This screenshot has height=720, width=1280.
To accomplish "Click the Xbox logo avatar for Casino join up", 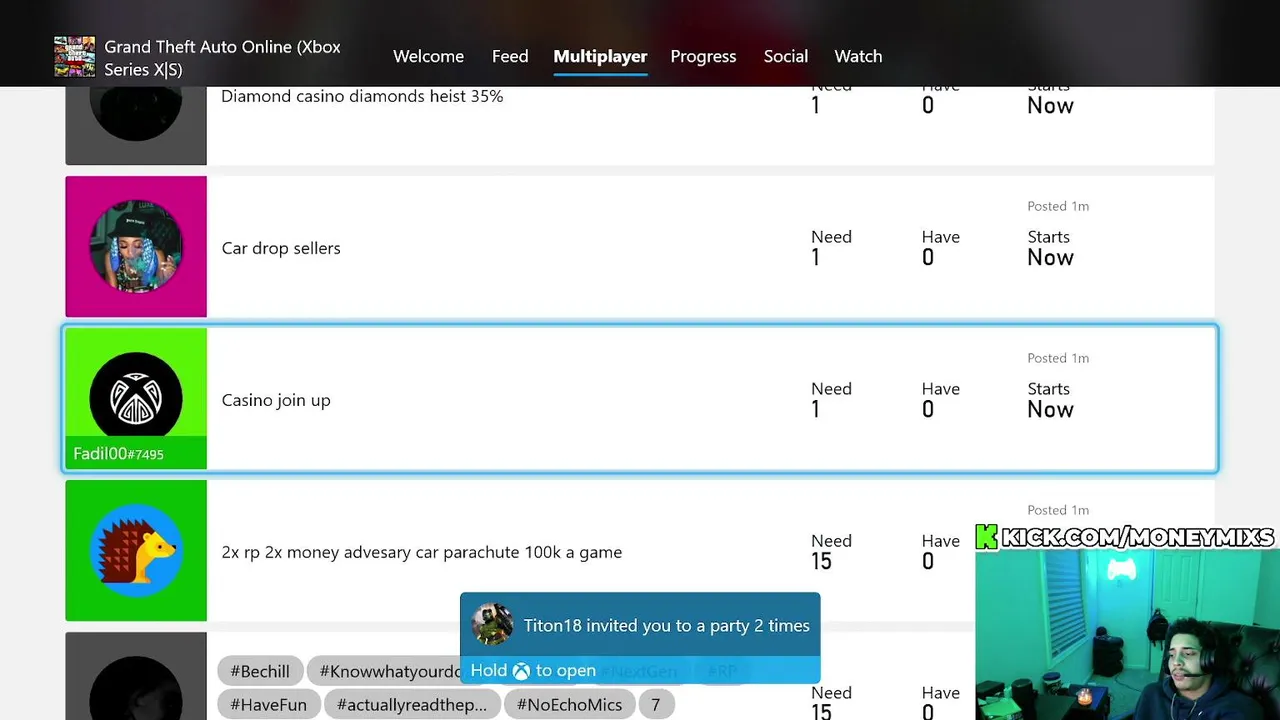I will pos(136,398).
